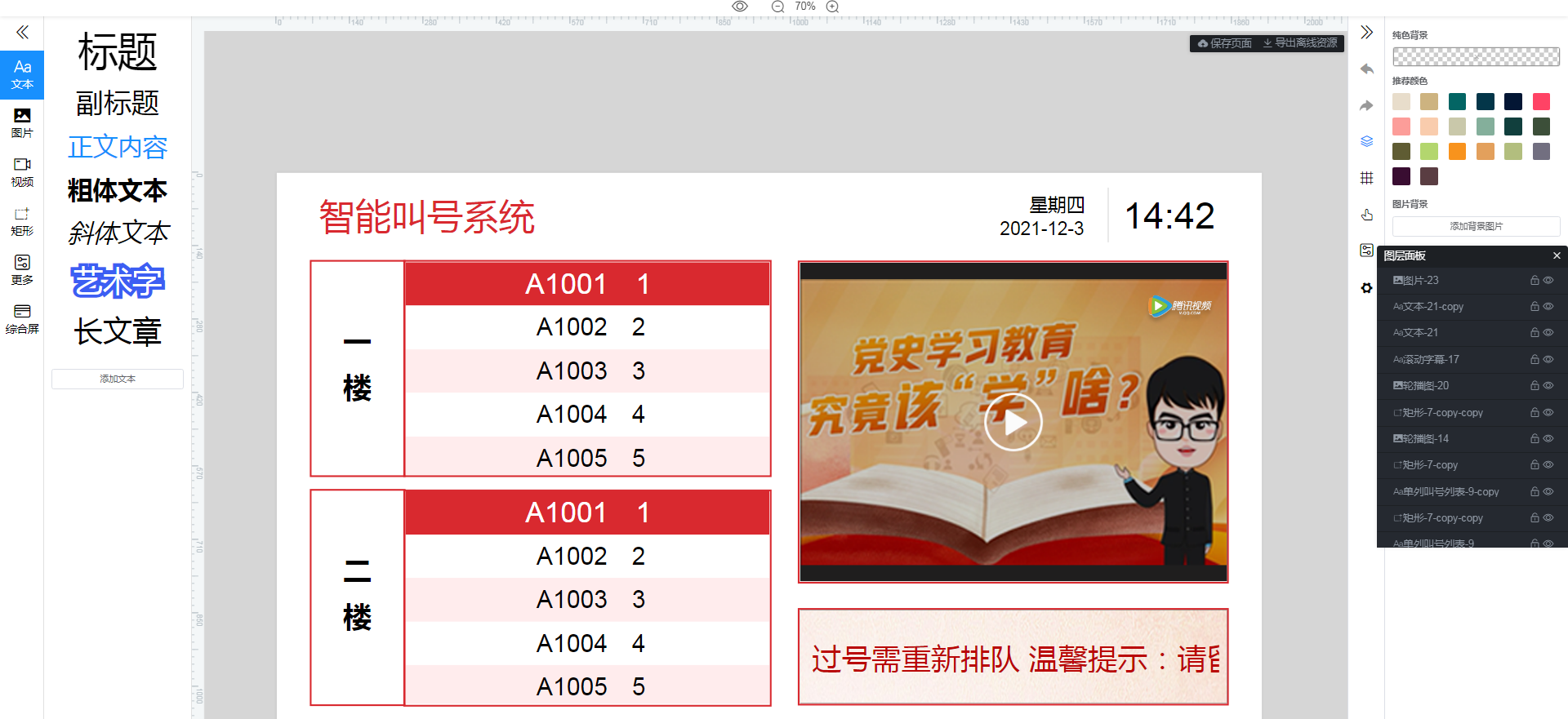Lock the 滚动字幕-17 layer
This screenshot has width=1568, height=719.
[x=1535, y=359]
